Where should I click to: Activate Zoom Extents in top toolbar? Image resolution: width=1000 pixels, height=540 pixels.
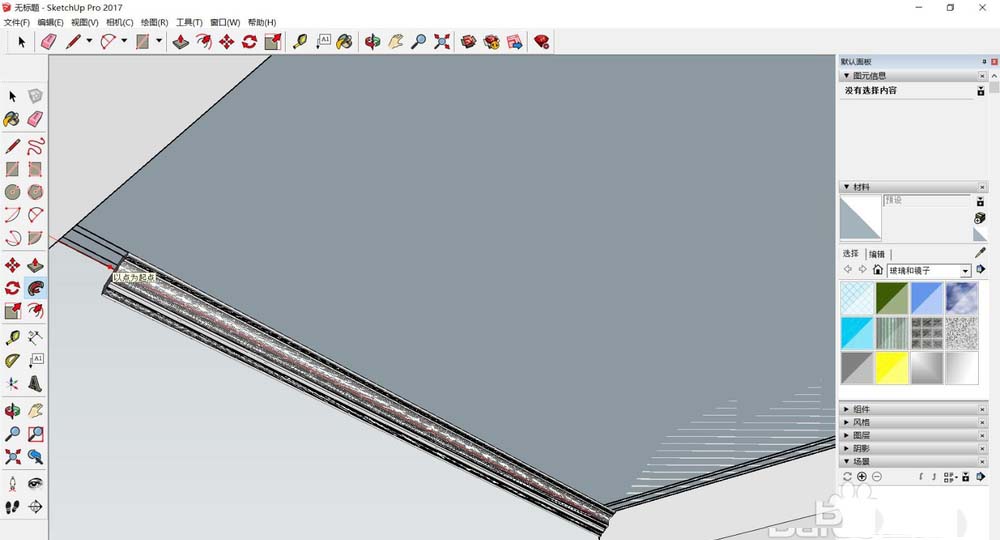click(x=443, y=42)
